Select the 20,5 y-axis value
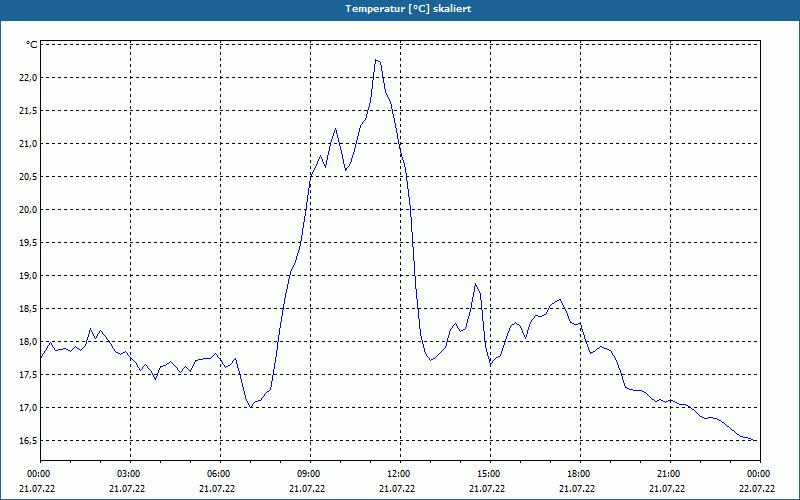The height and width of the screenshot is (500, 800). (29, 177)
